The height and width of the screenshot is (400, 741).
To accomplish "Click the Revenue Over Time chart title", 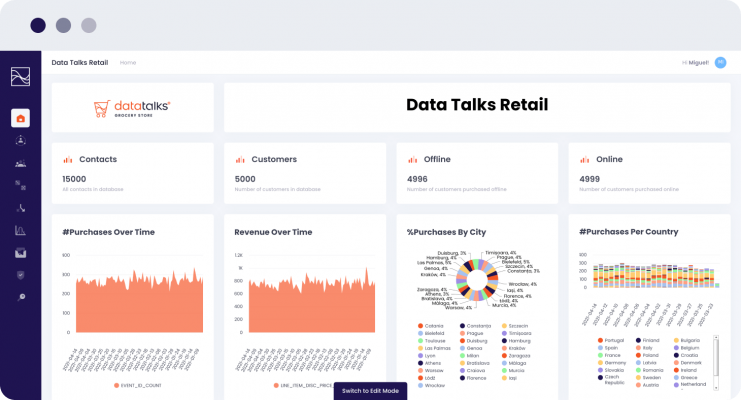I will pyautogui.click(x=273, y=232).
